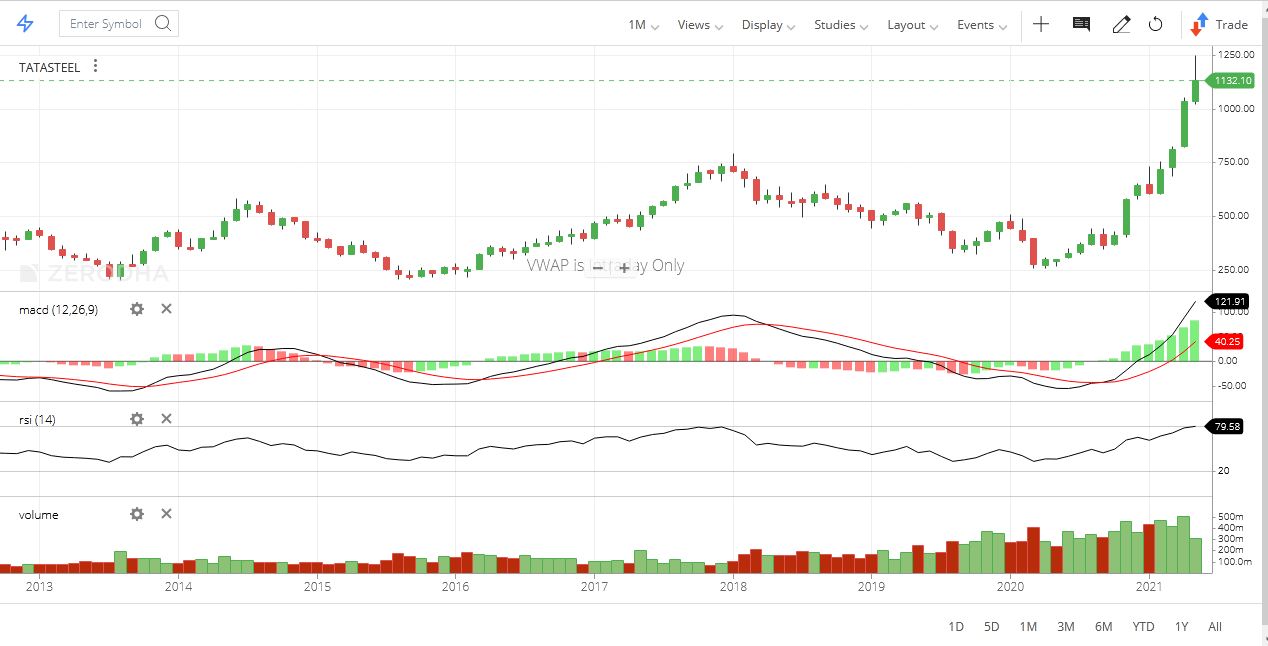
Task: Add an indicator with the plus icon
Action: [x=1041, y=23]
